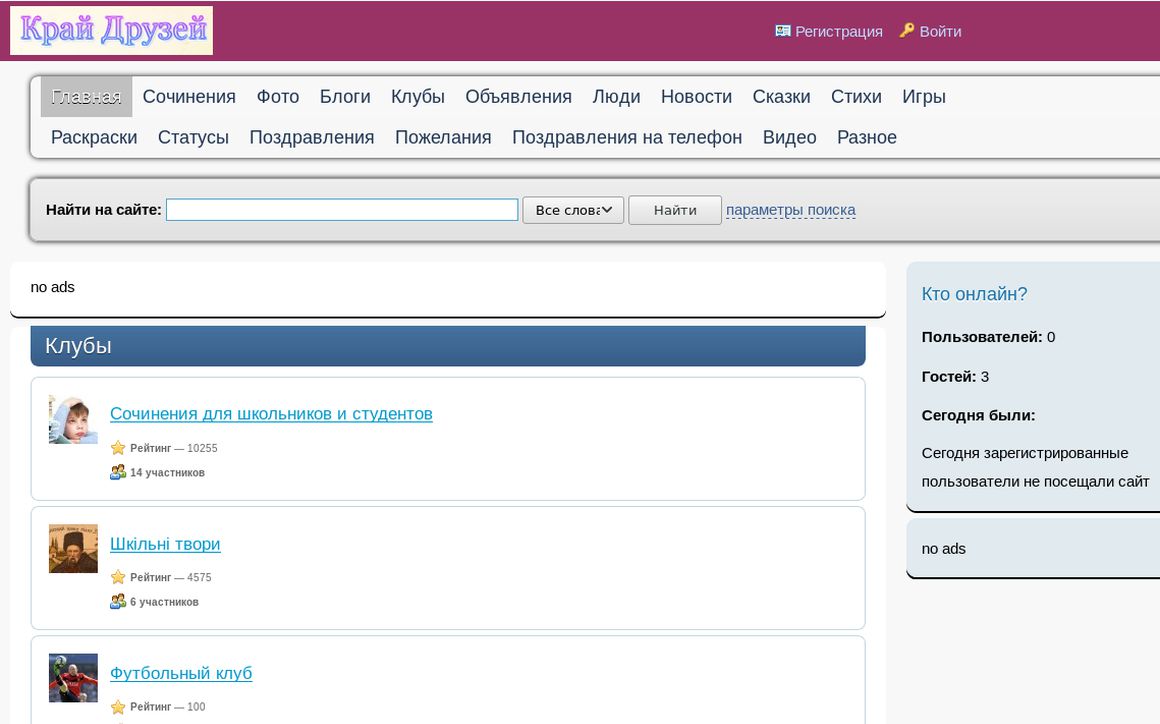The width and height of the screenshot is (1160, 724).
Task: Click members icon beside 6 участников
Action: 118,602
